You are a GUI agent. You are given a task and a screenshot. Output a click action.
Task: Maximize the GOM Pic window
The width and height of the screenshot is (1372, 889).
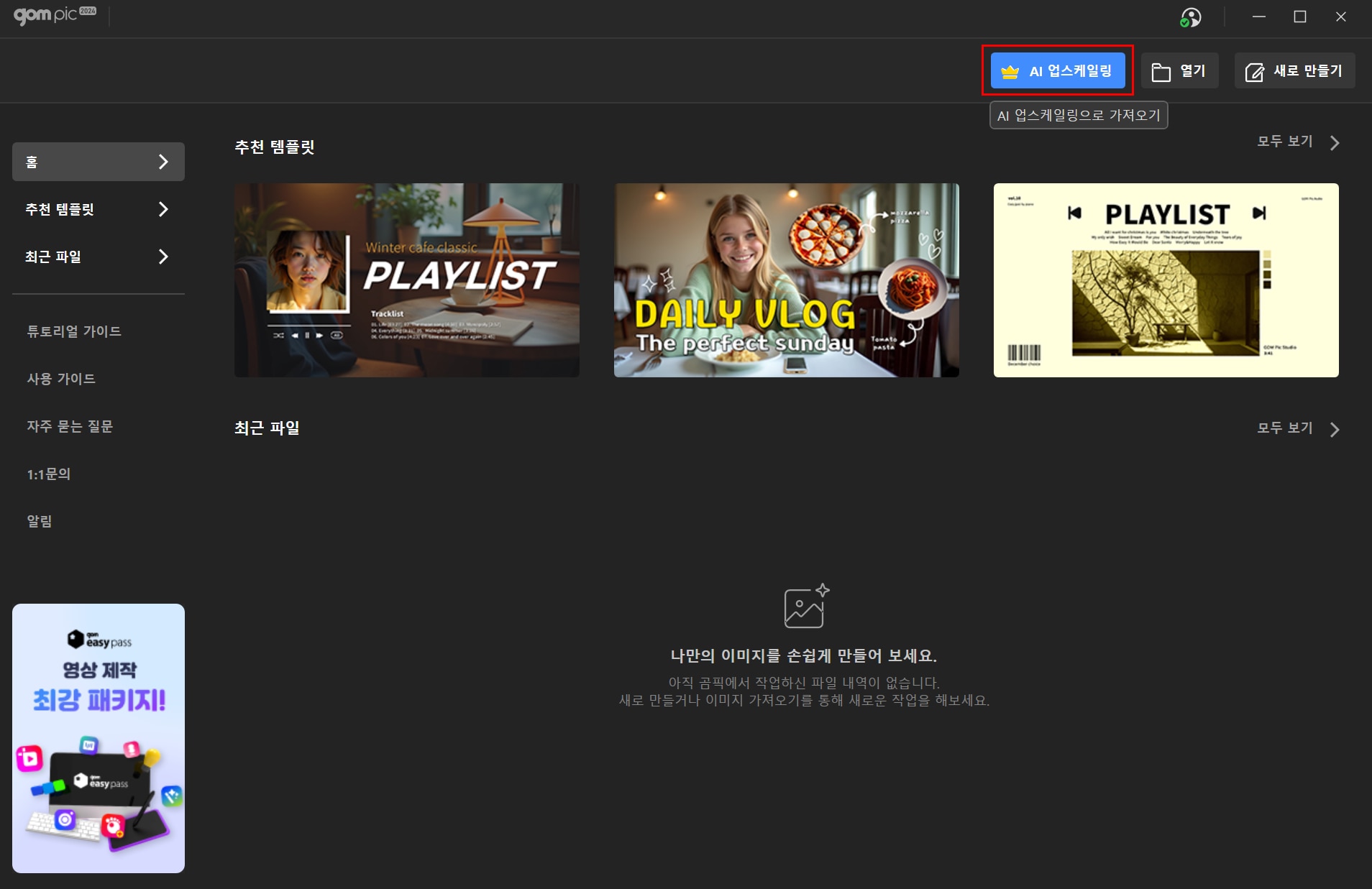pos(1300,17)
